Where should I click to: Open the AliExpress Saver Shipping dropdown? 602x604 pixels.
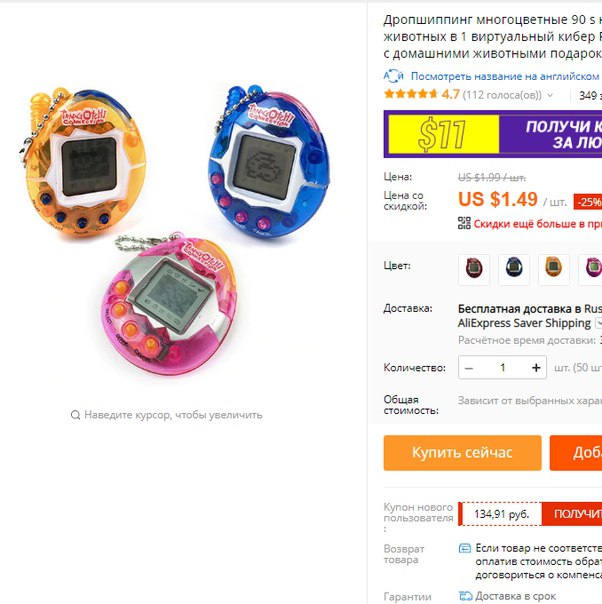pyautogui.click(x=599, y=323)
